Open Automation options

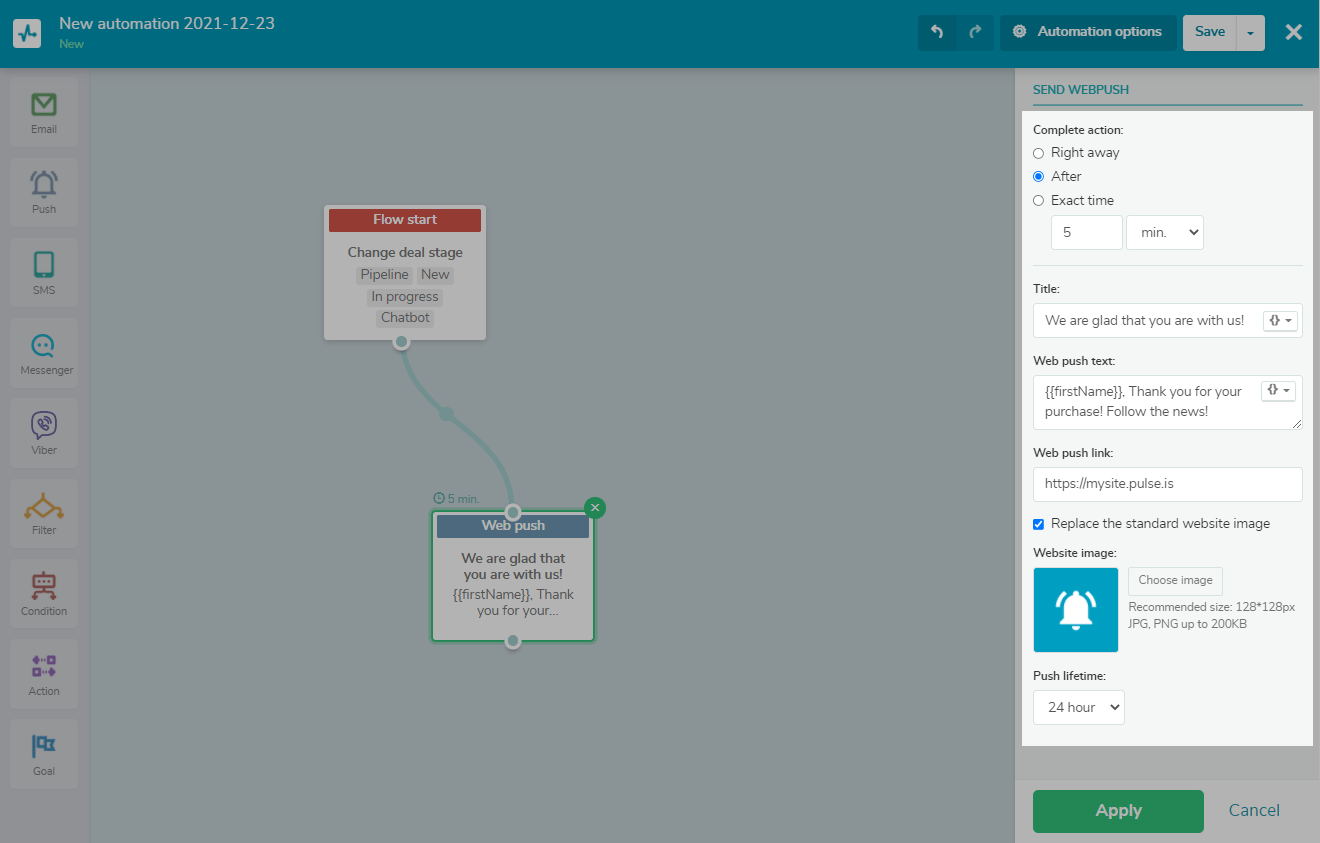click(1088, 32)
